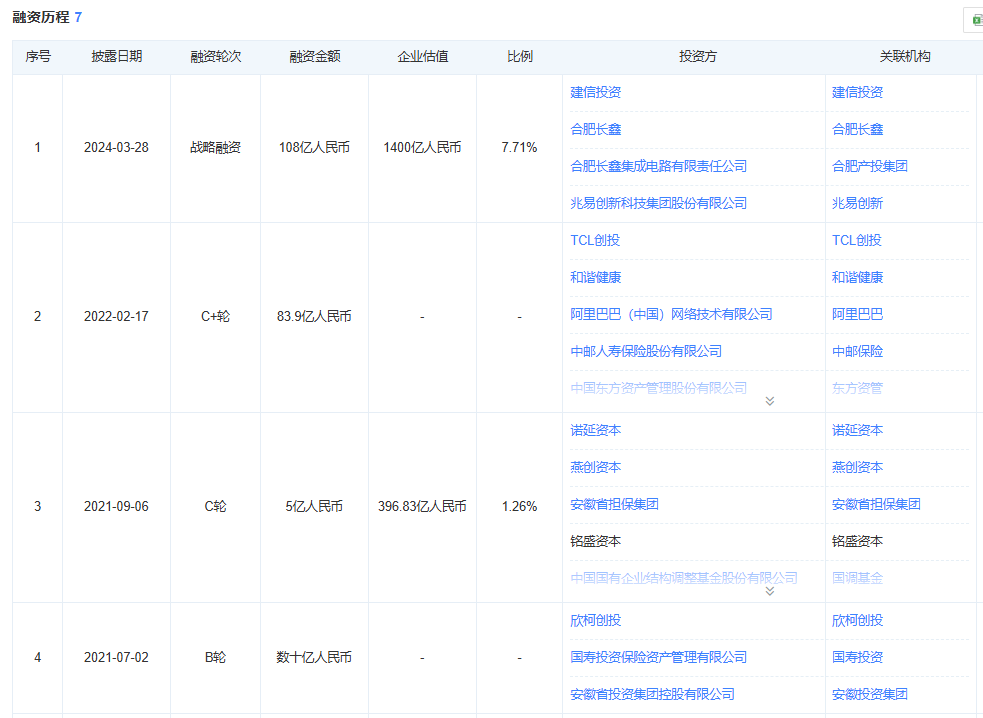
Task: Open 合肥长鑫集成电路有限责任公司 investor link
Action: coord(658,166)
